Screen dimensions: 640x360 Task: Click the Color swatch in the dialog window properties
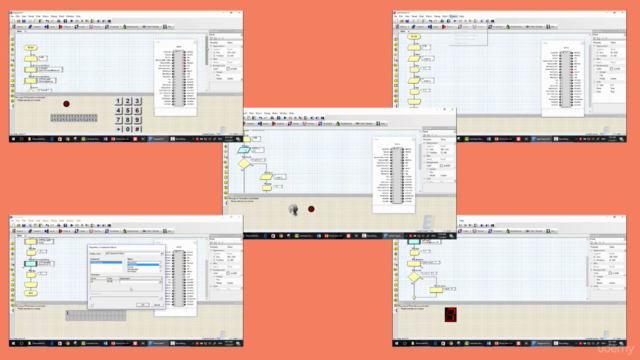(x=228, y=273)
